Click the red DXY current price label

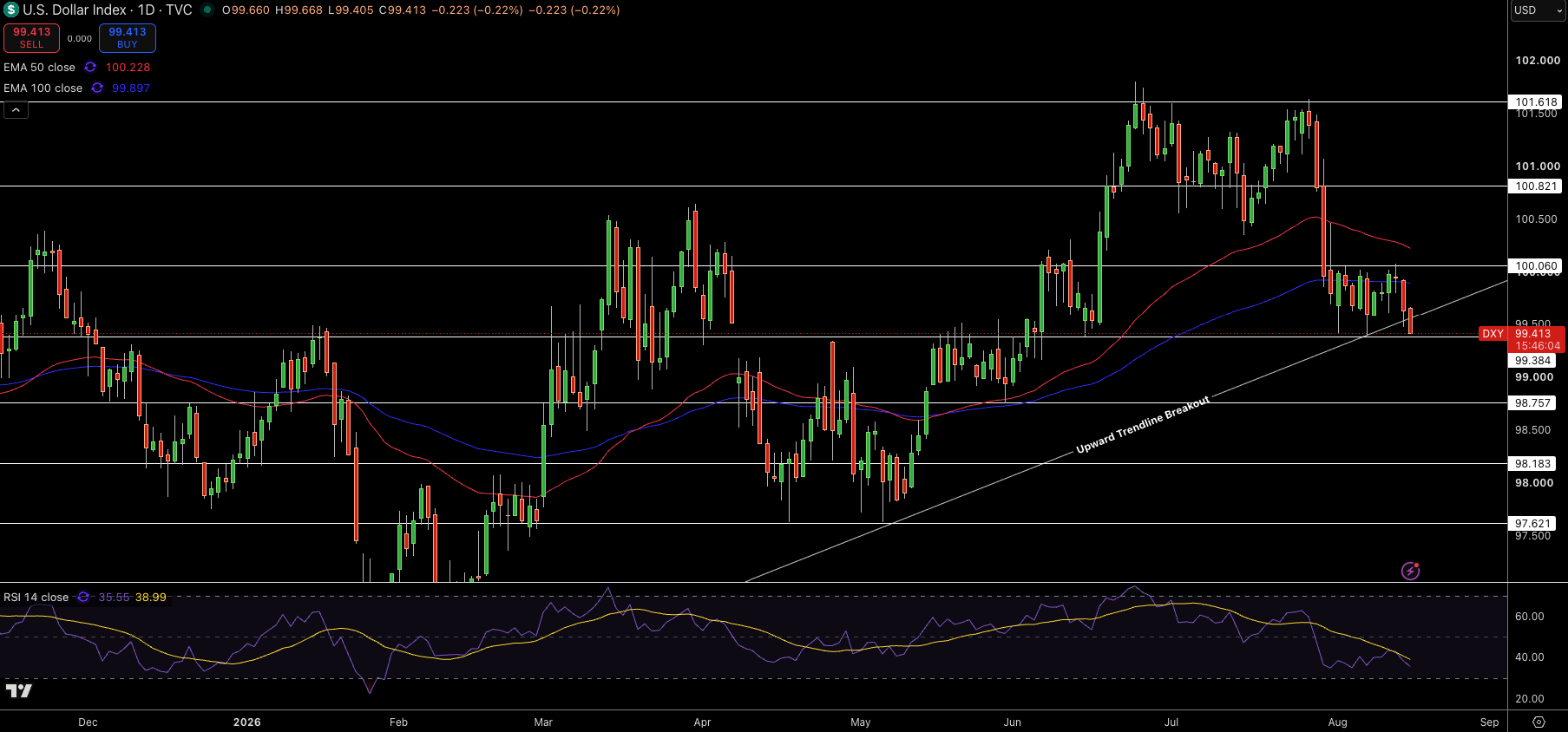click(1521, 339)
